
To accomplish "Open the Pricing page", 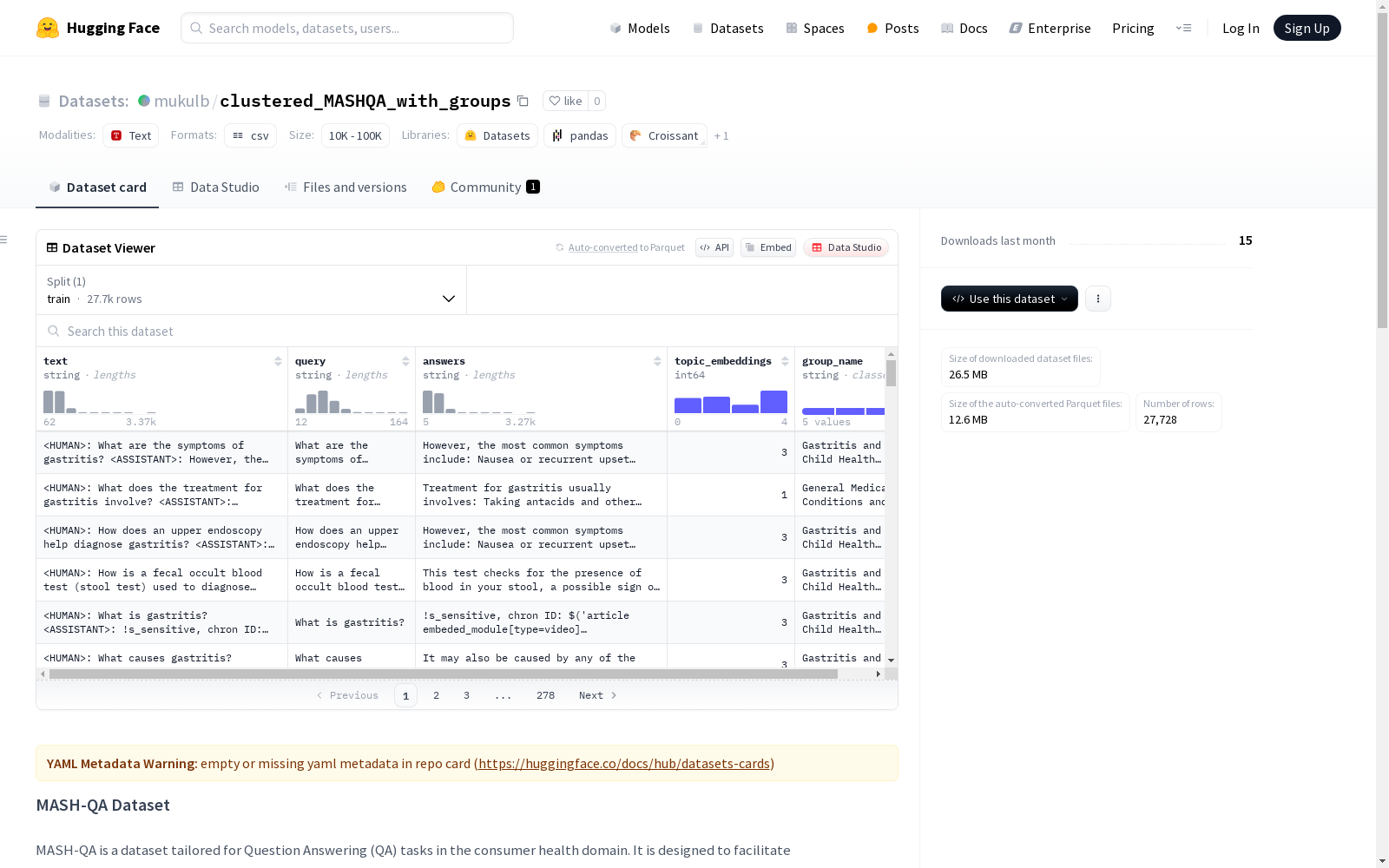I will point(1133,28).
